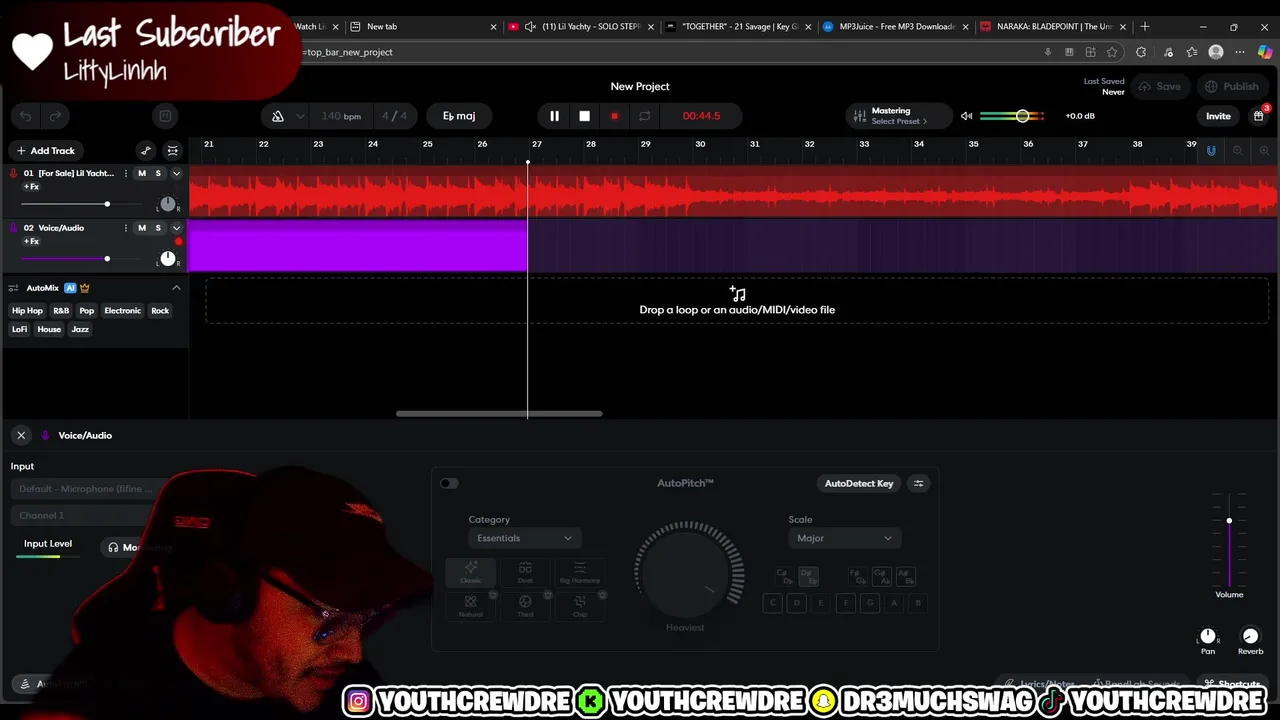Click the zoom in magnifier icon
The image size is (1280, 720).
pyautogui.click(x=1265, y=151)
